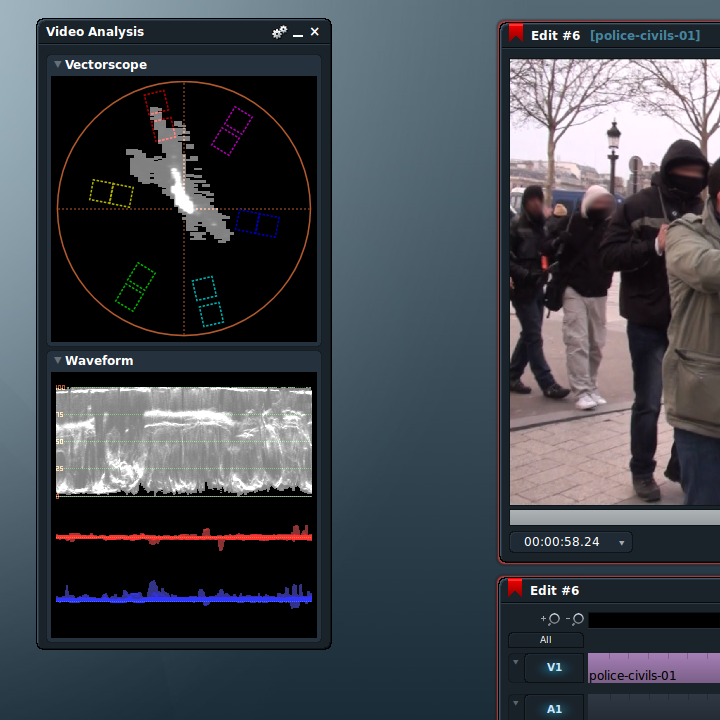
Task: Expand the A1 track triangle
Action: [x=516, y=703]
